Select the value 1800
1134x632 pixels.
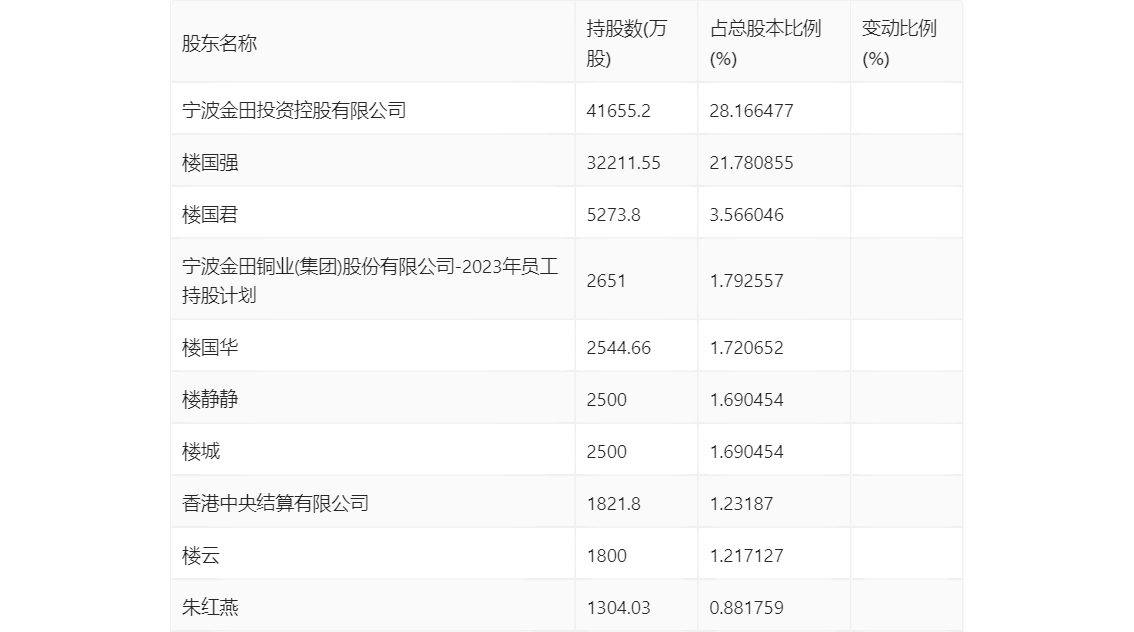(x=606, y=556)
